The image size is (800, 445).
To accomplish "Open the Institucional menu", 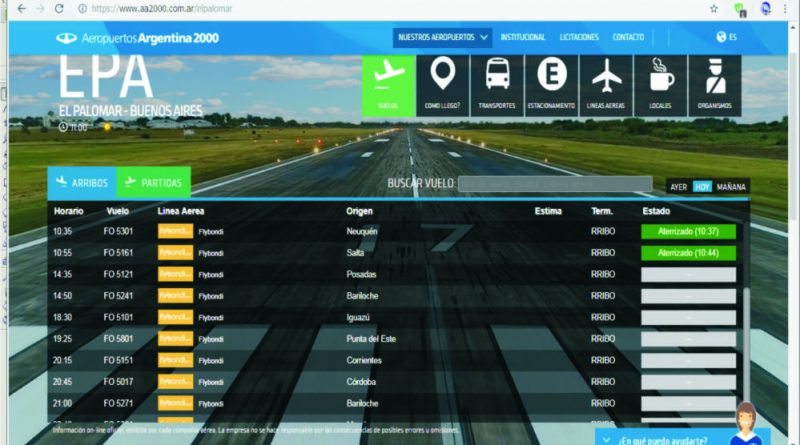I will pyautogui.click(x=523, y=37).
